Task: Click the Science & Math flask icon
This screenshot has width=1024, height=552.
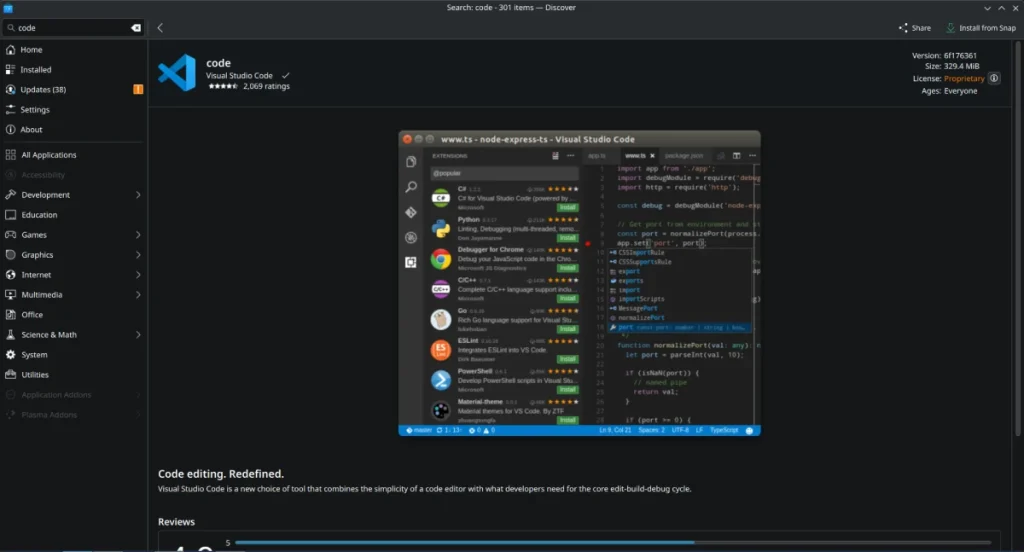Action: click(x=10, y=334)
